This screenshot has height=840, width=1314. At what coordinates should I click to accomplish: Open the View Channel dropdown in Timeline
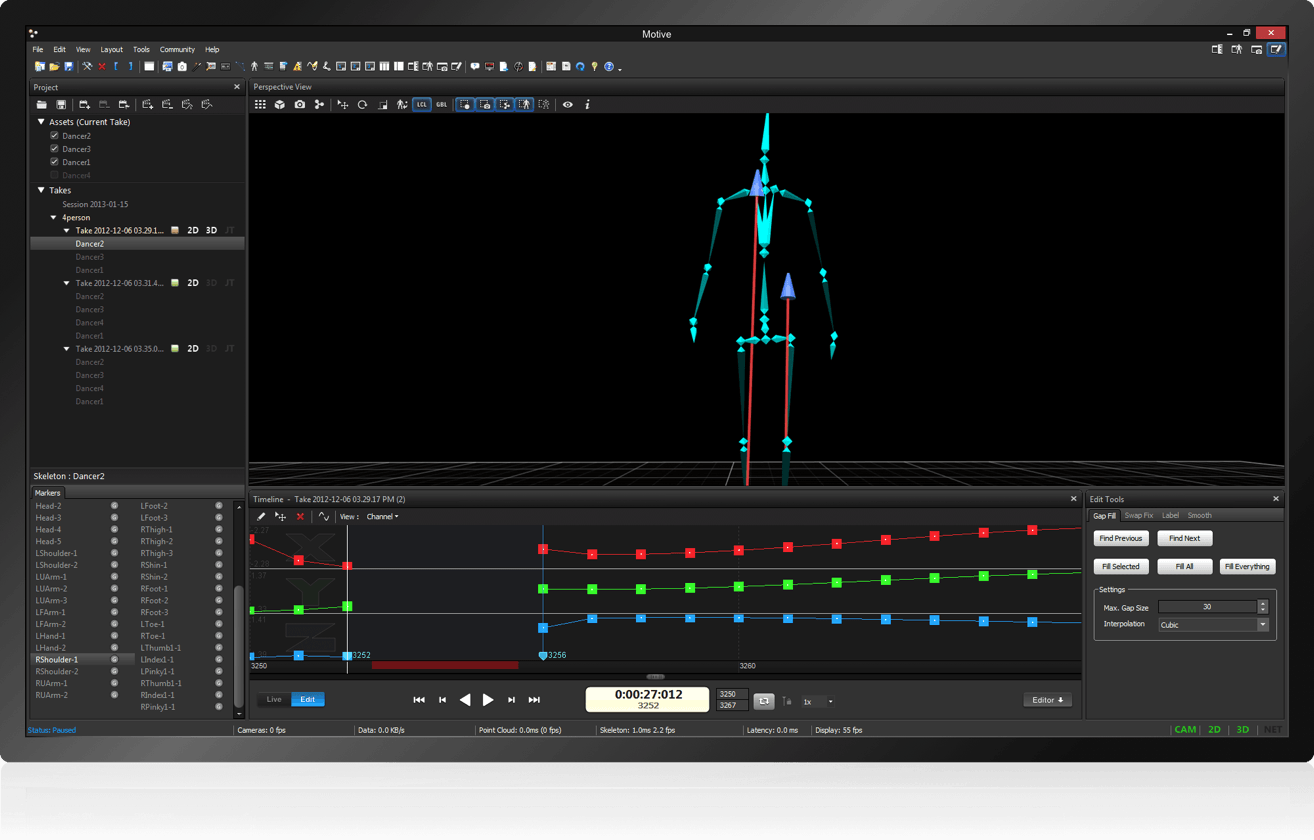click(382, 517)
